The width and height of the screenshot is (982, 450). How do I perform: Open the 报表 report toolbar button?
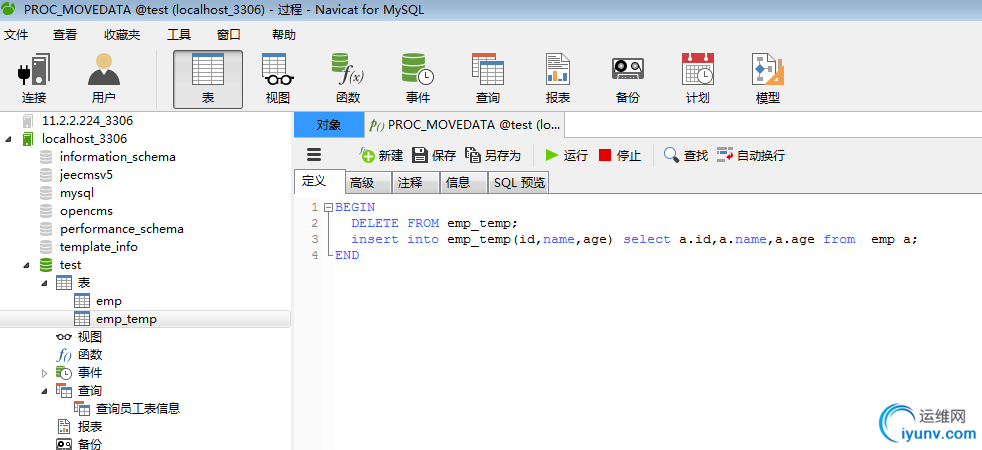tap(557, 79)
